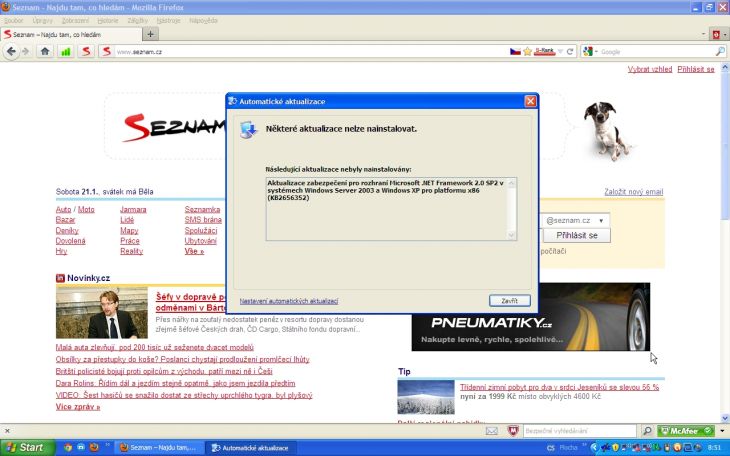Click the Přihlásit se login button
730x456 pixels.
tap(577, 235)
